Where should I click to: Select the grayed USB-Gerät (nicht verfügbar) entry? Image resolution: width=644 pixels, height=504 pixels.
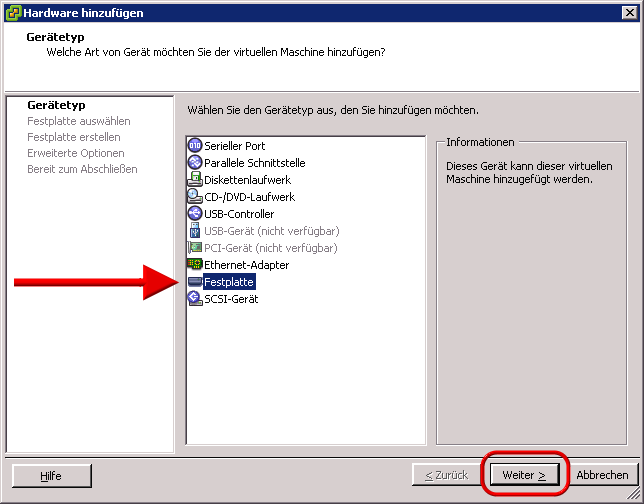(x=271, y=231)
